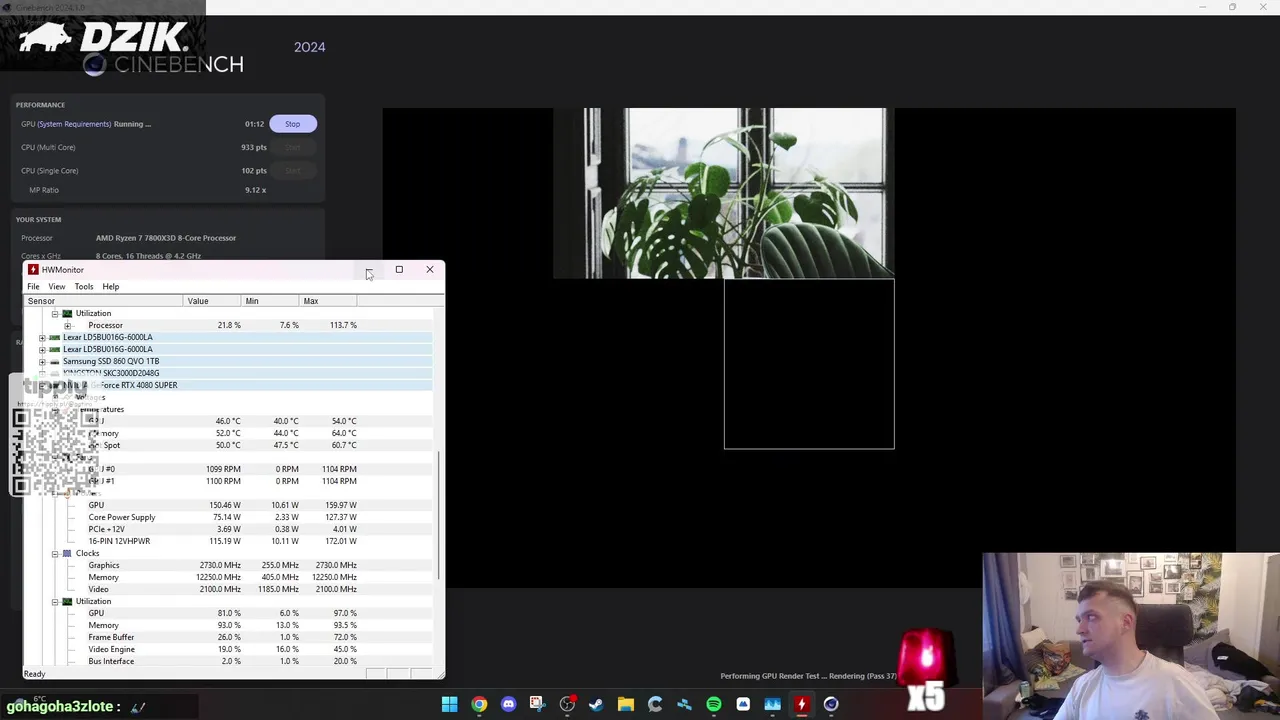Screen dimensions: 1280x720
Task: Open the gray C-logo app in the taskbar
Action: coord(655,704)
